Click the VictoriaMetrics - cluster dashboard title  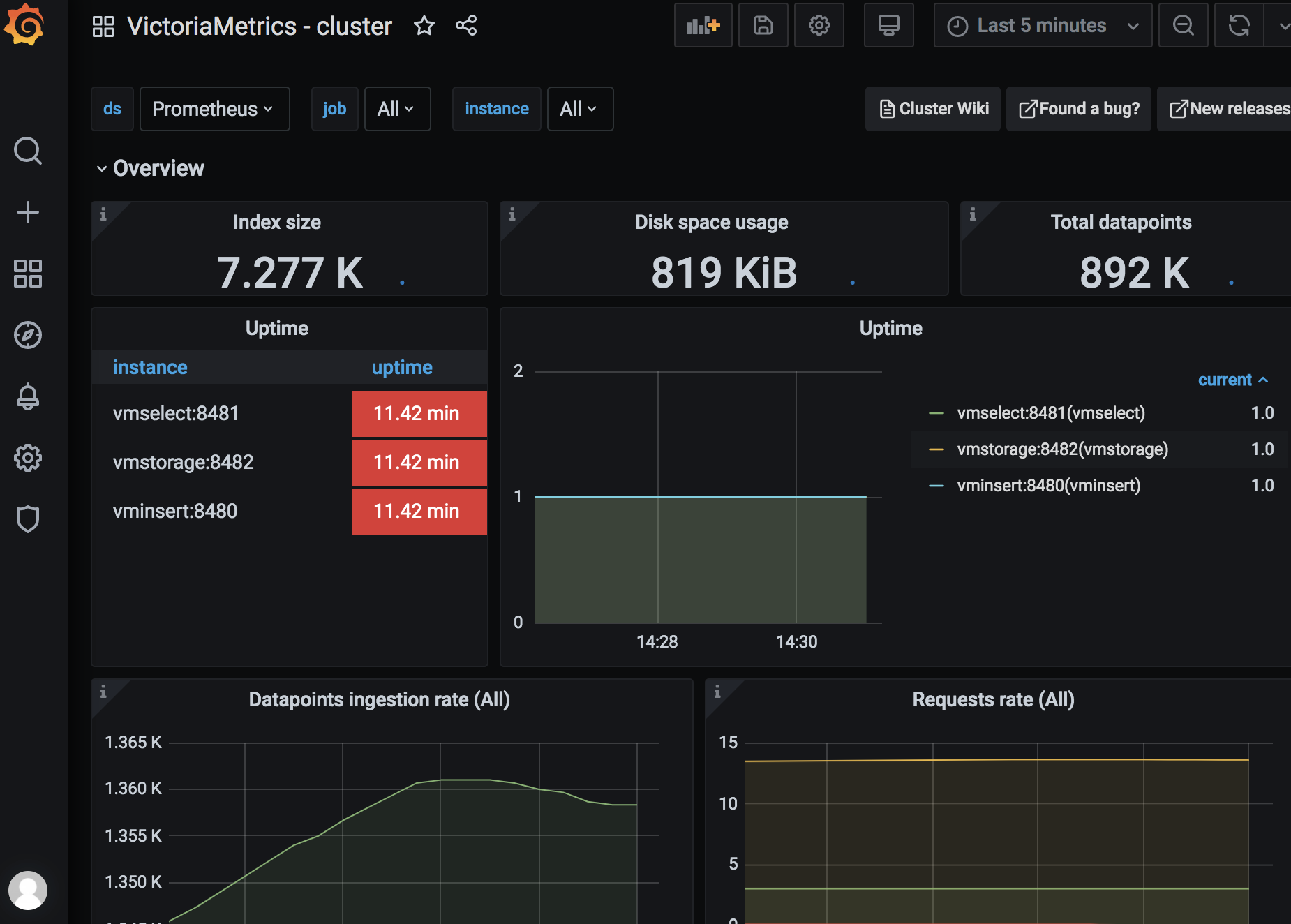[x=260, y=27]
